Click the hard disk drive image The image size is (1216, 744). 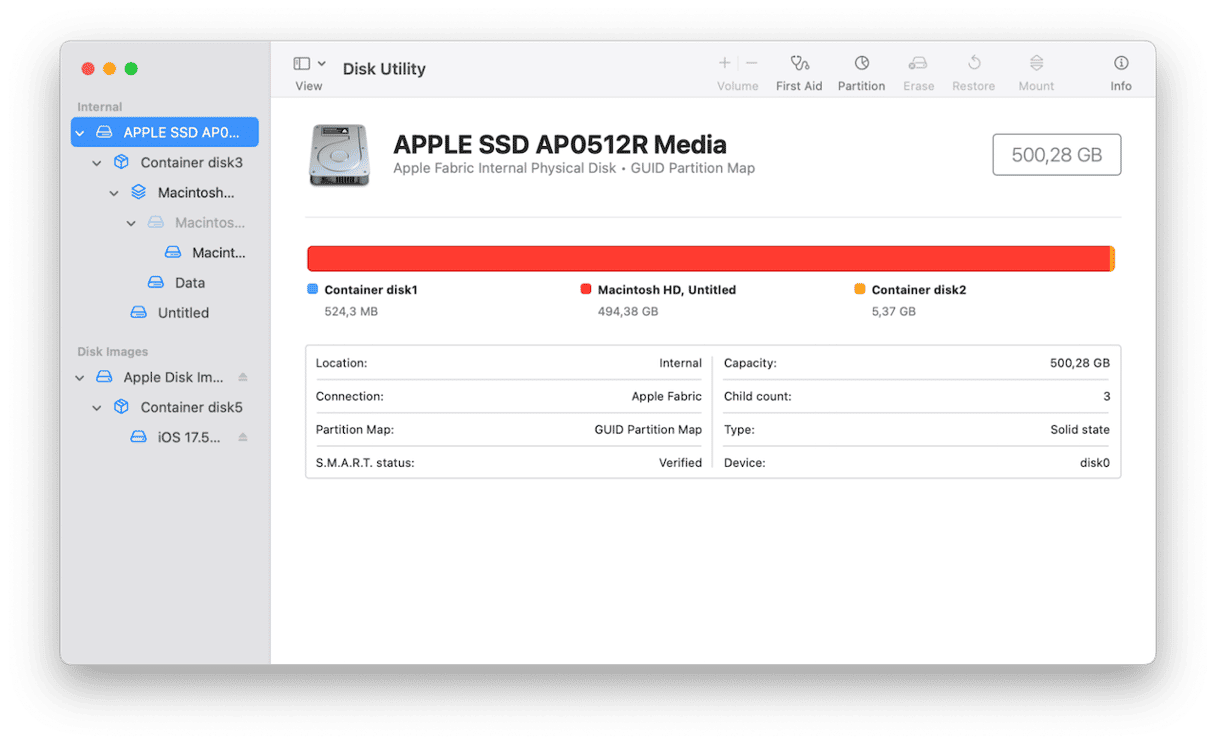click(x=339, y=155)
